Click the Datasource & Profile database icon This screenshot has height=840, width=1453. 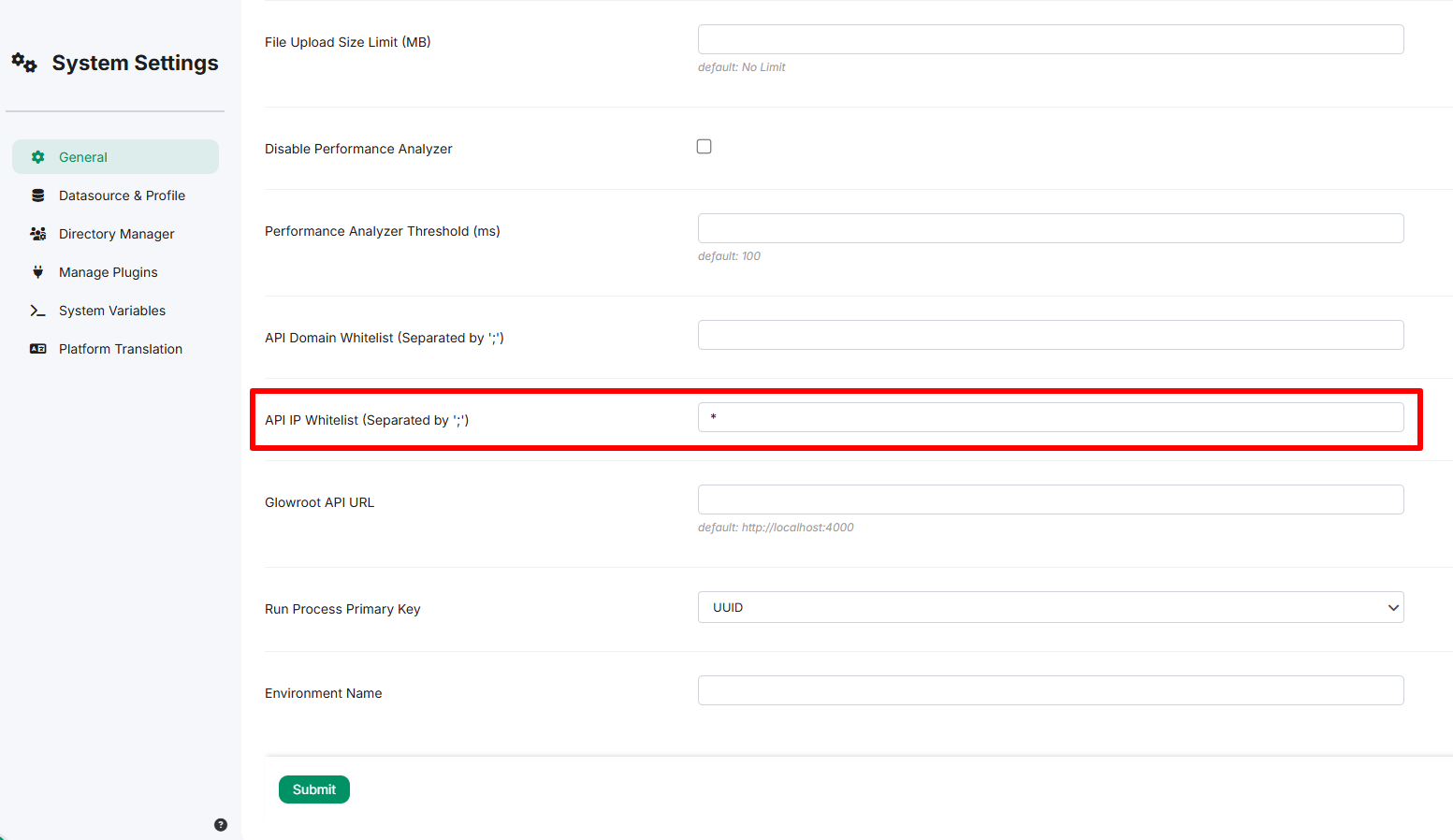[x=37, y=196]
